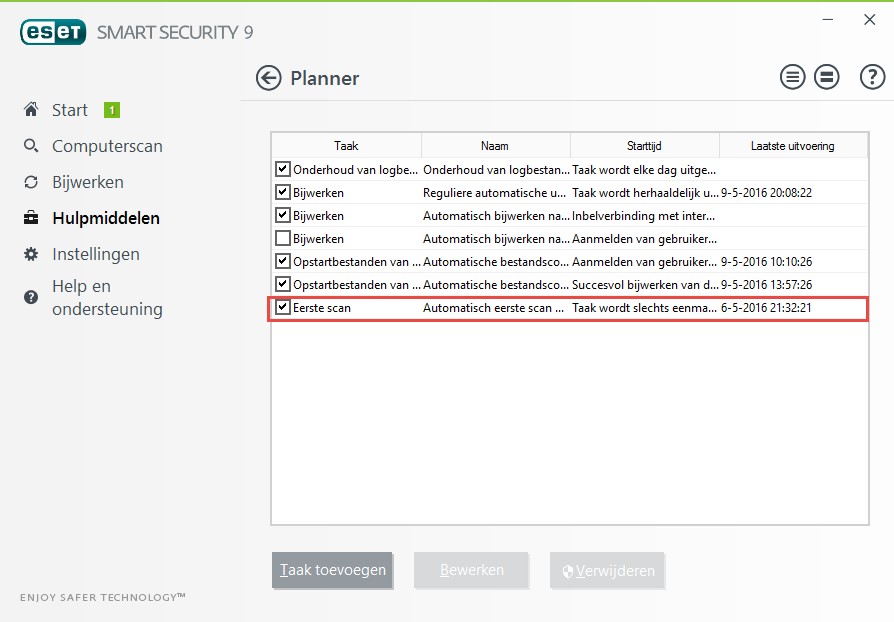Sort tasks by the Taak column header
Image resolution: width=894 pixels, height=622 pixels.
[346, 146]
